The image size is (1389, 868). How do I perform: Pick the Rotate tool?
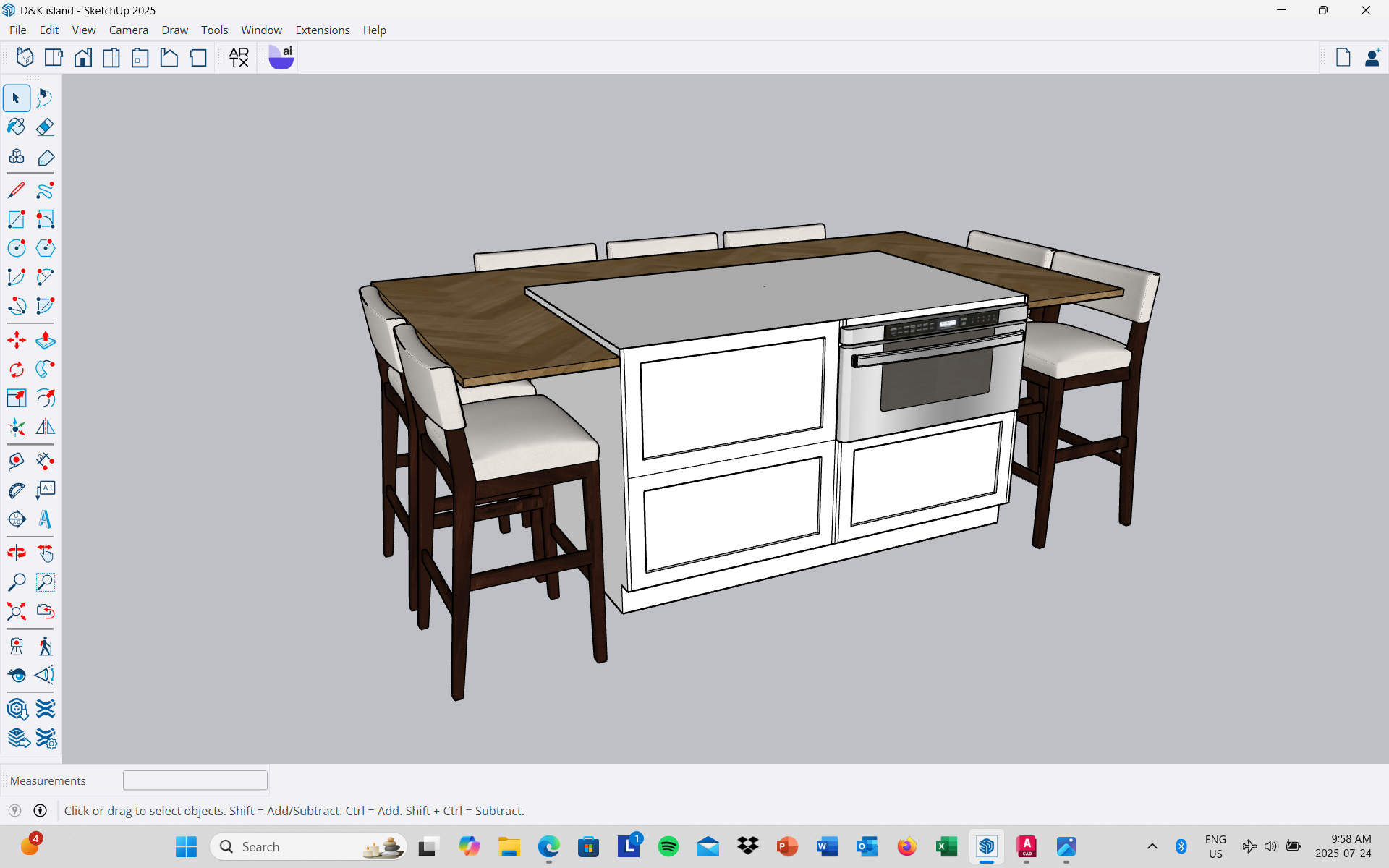(16, 370)
